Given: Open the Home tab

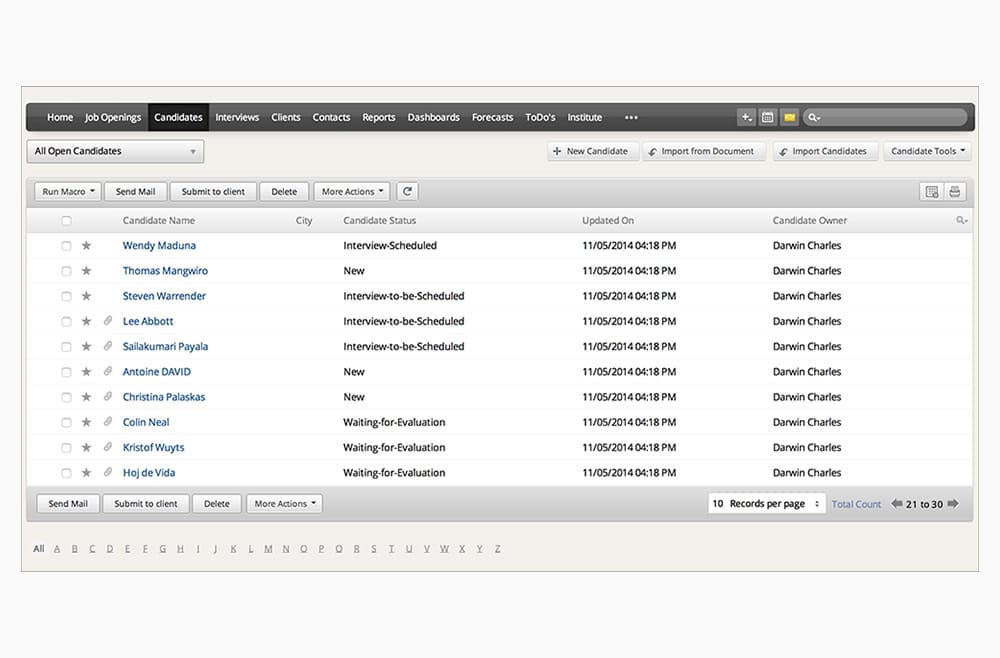Looking at the screenshot, I should pos(60,117).
